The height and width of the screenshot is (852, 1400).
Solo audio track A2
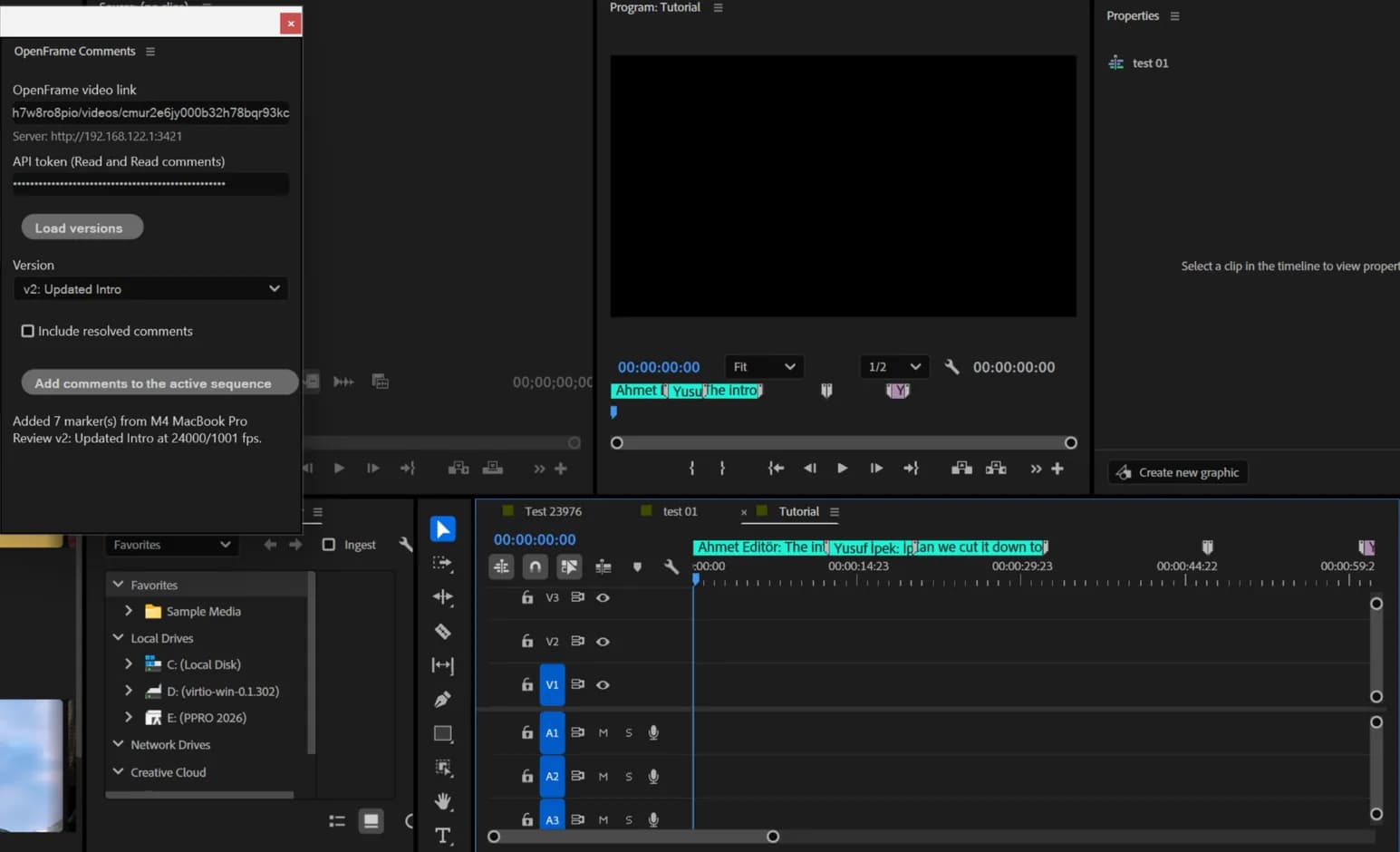629,776
